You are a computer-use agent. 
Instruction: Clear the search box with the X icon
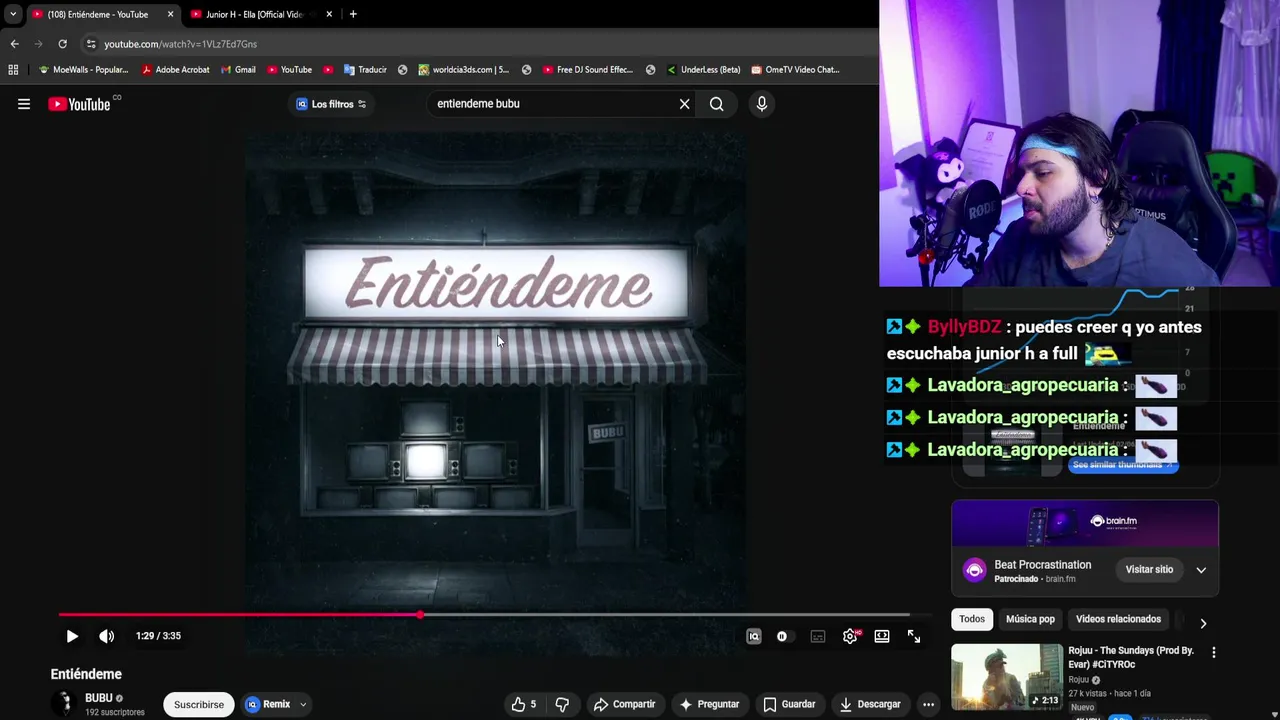(x=684, y=104)
